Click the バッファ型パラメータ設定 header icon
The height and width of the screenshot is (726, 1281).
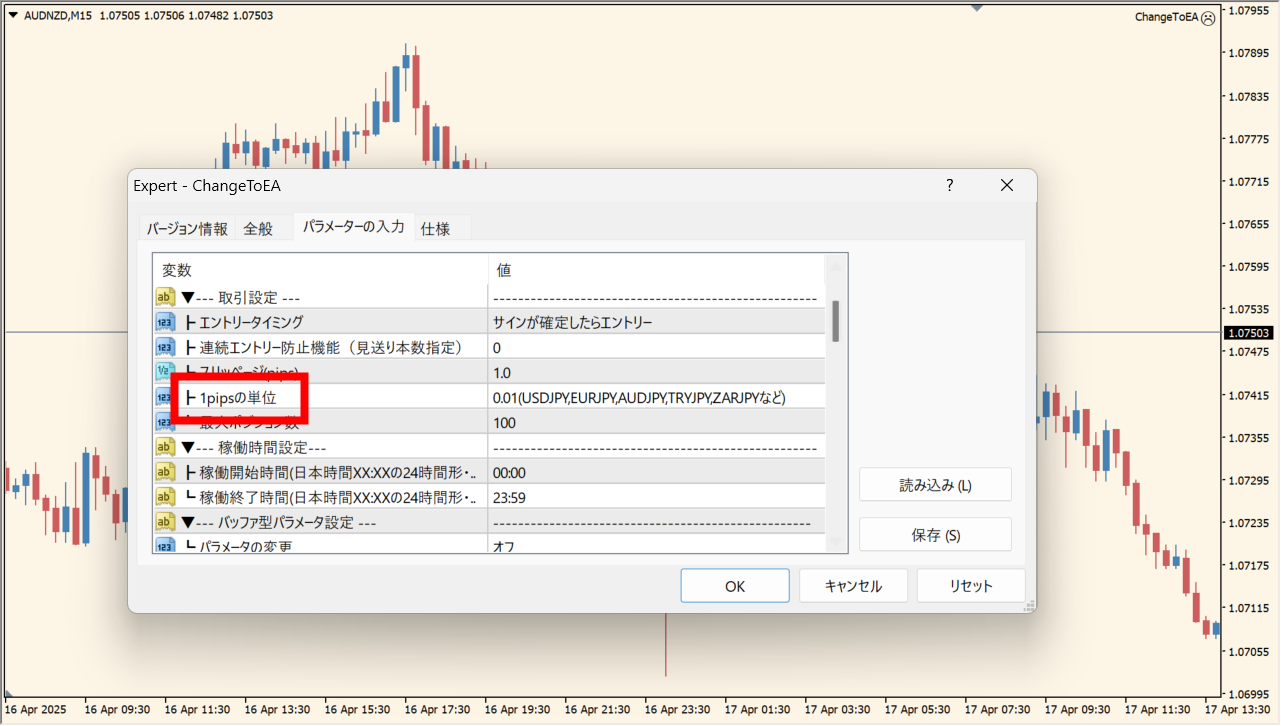point(165,522)
